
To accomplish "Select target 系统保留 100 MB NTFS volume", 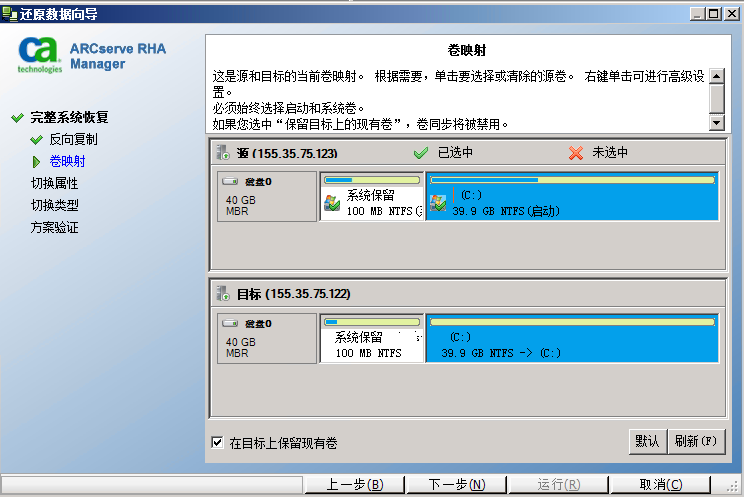I will click(372, 338).
